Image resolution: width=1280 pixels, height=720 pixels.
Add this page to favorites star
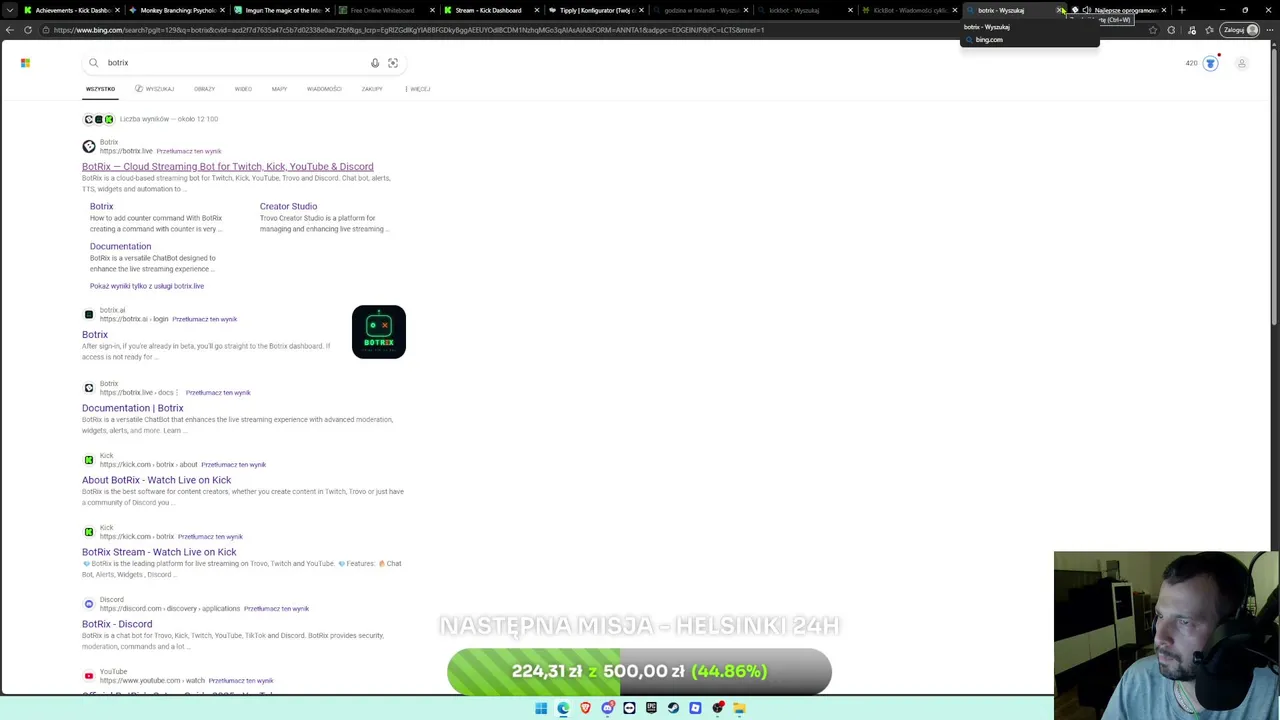point(1153,30)
